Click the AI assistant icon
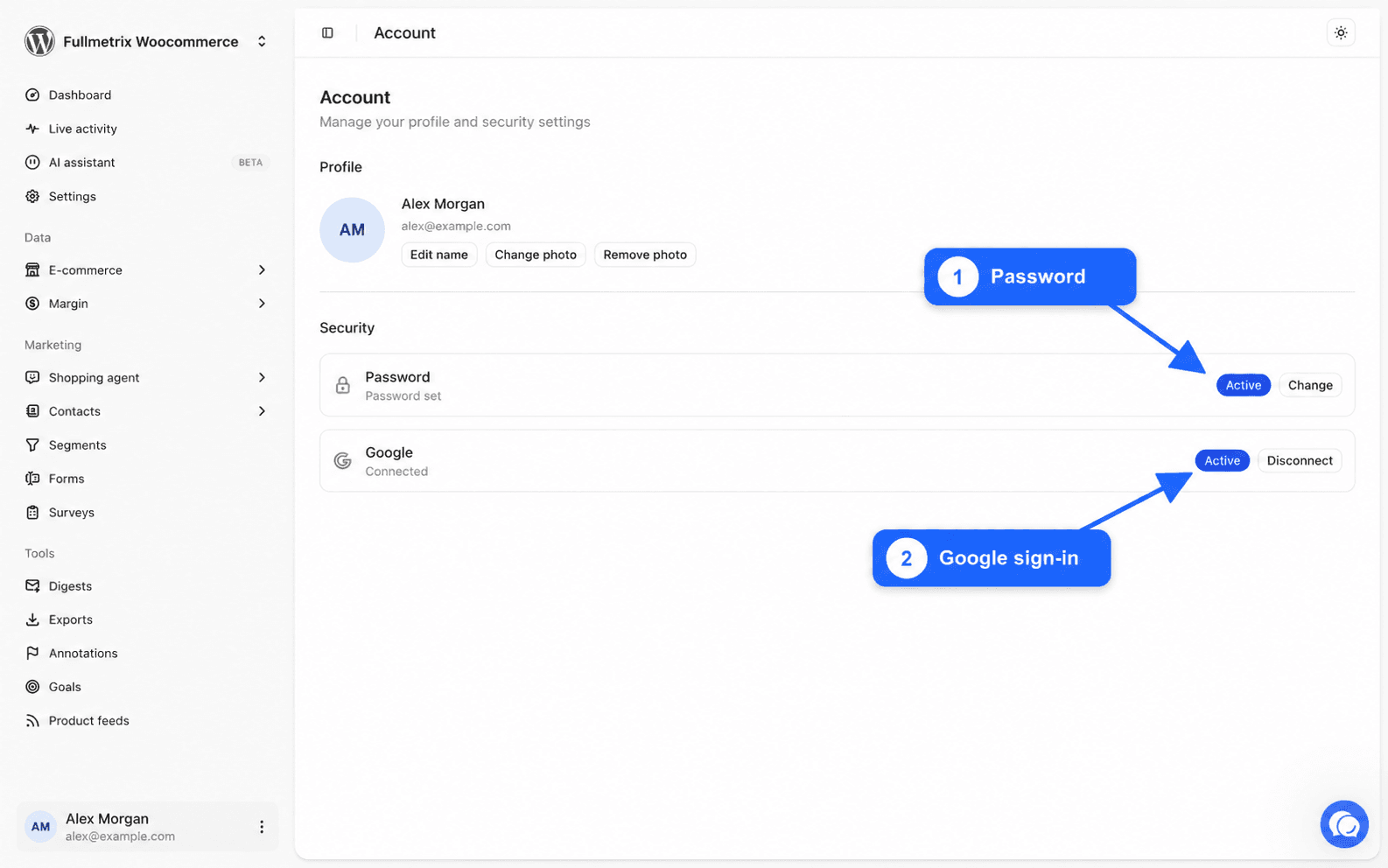1388x868 pixels. (32, 162)
